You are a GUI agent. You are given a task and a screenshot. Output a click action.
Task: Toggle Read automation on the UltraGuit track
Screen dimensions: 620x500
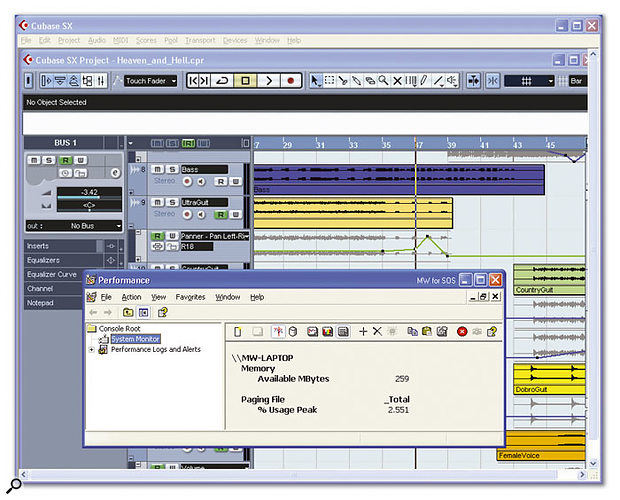pos(221,215)
